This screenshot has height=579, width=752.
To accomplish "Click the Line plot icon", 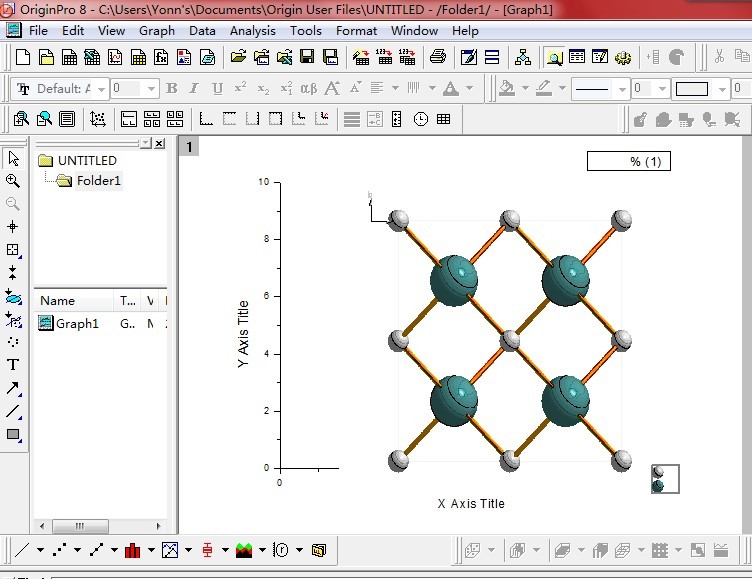I will click(x=22, y=549).
